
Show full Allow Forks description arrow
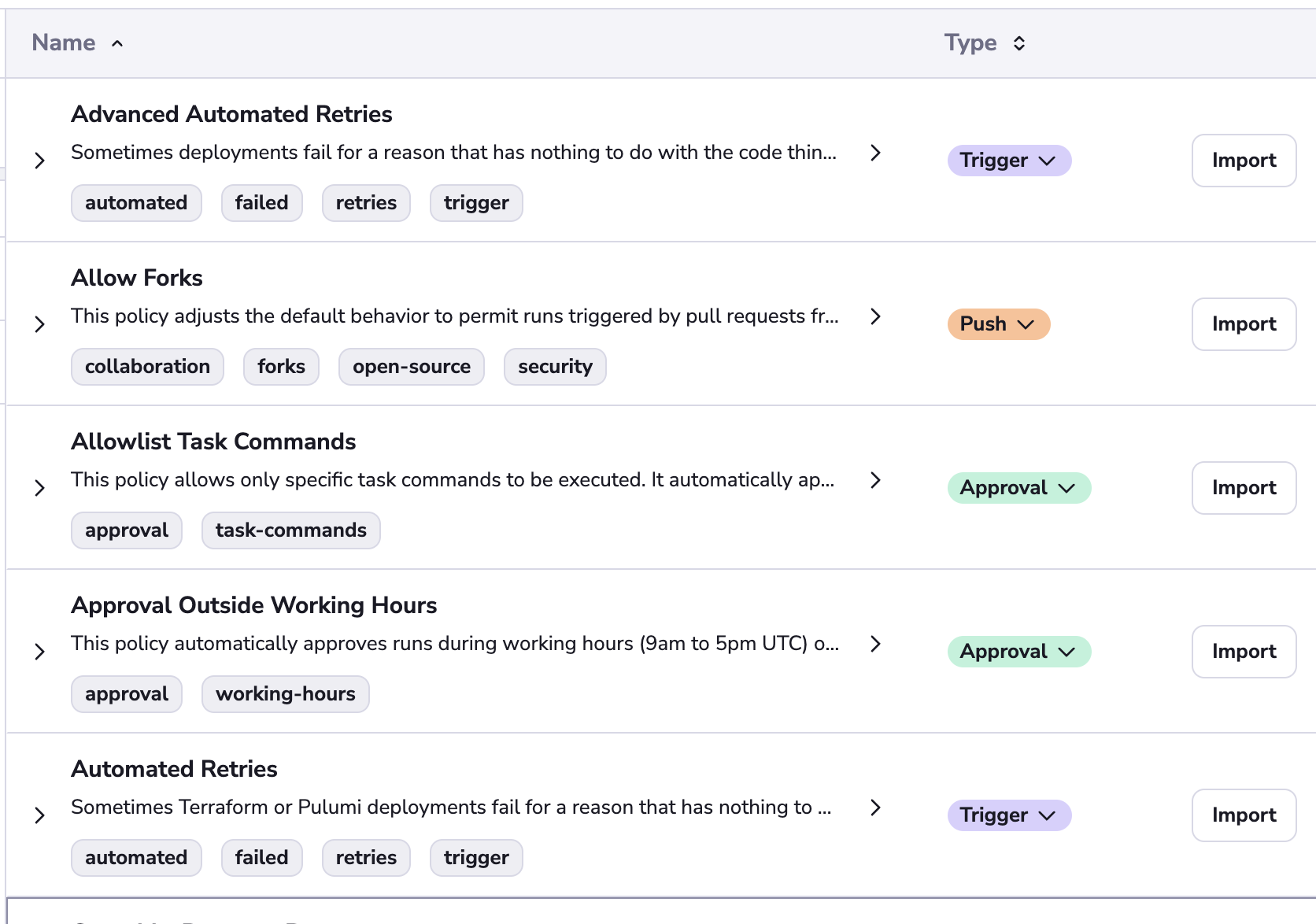[x=875, y=316]
